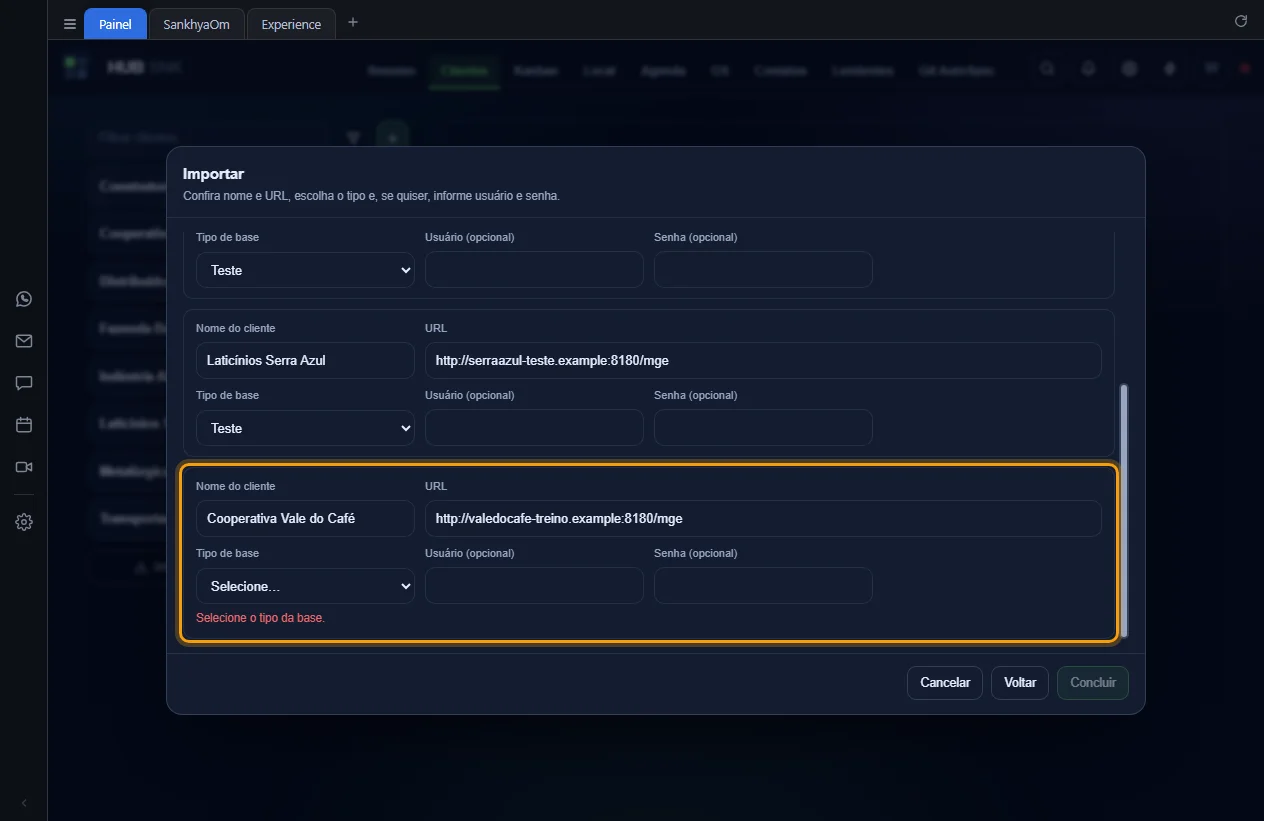
Task: Open the mail envelope icon in the sidebar
Action: [24, 341]
